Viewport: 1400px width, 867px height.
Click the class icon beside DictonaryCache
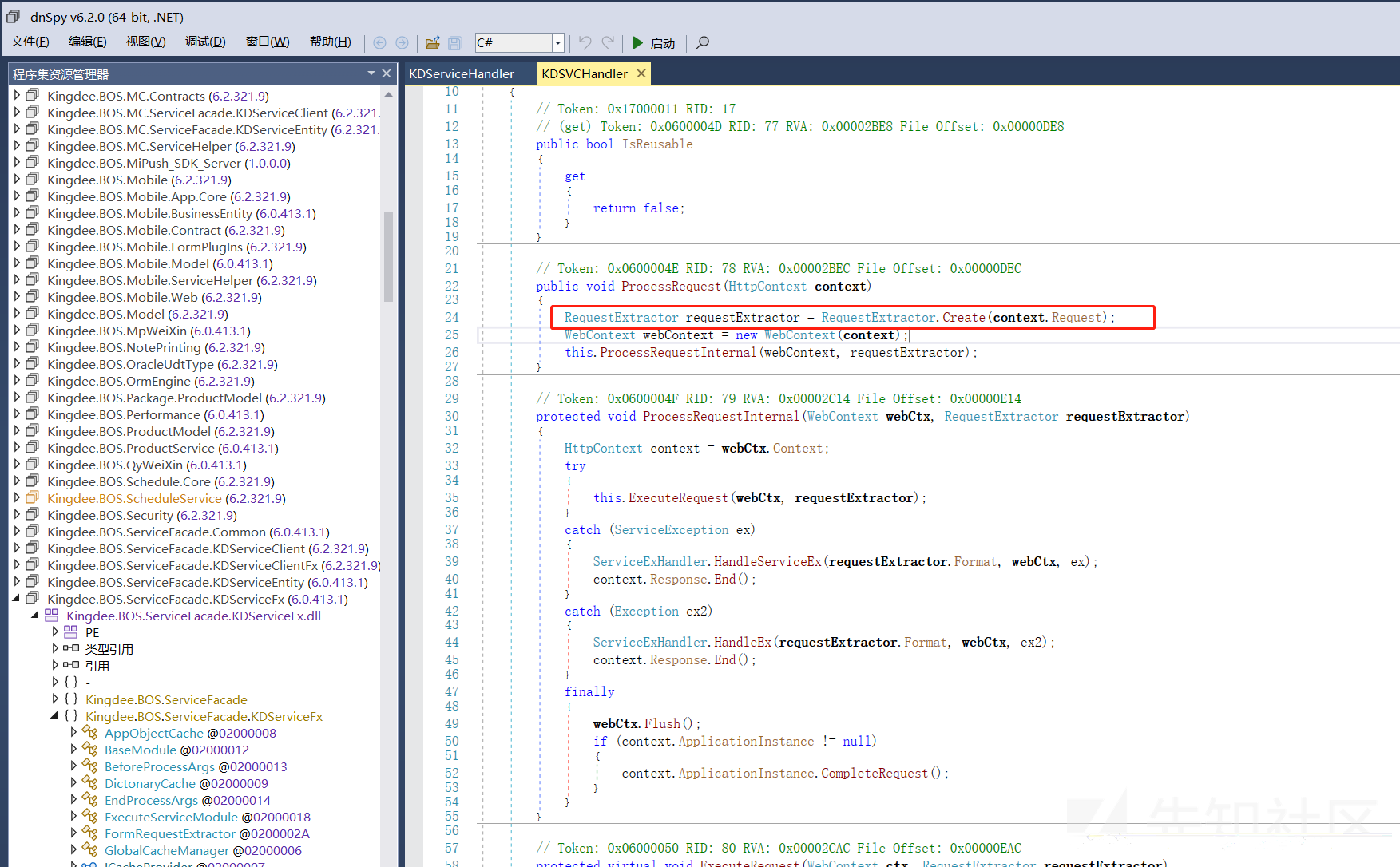point(90,783)
